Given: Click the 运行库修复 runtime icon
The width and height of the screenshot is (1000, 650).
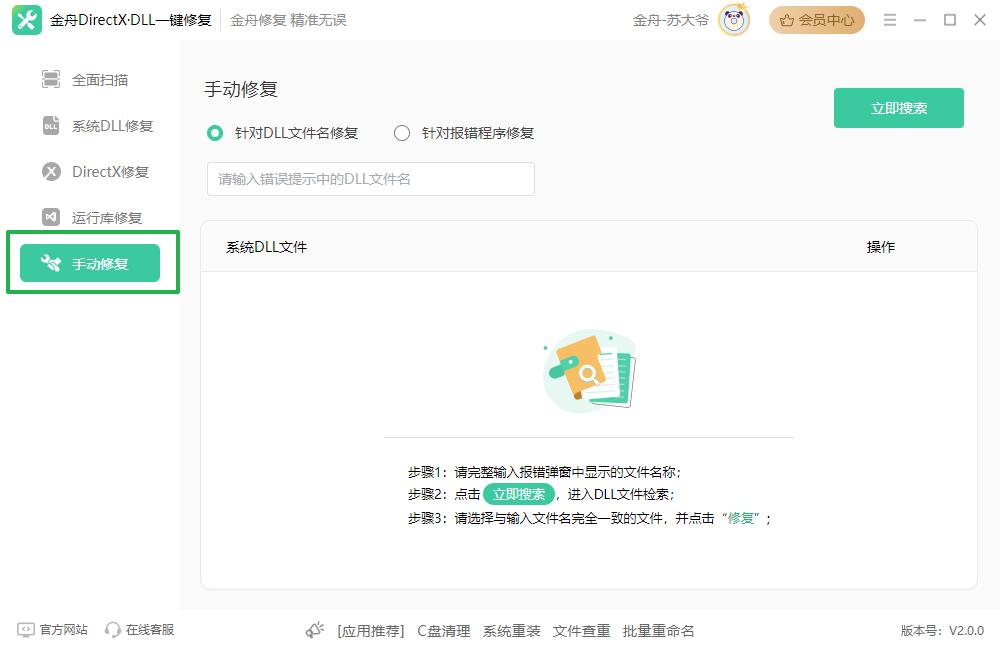Looking at the screenshot, I should (x=51, y=217).
